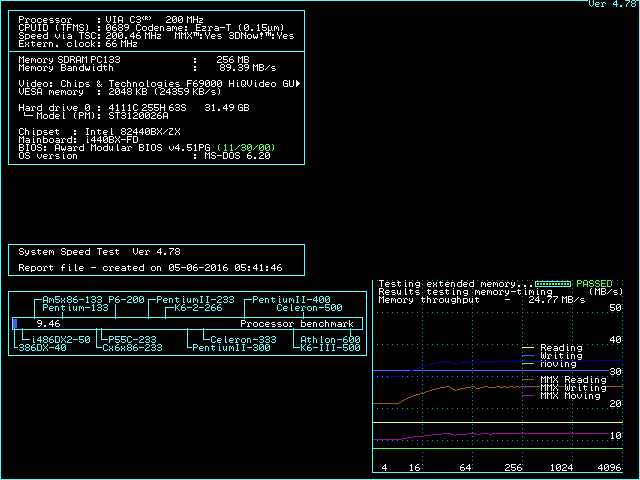Click the Chipset Intel 82440BX/ZX line
640x480 pixels.
[x=99, y=132]
